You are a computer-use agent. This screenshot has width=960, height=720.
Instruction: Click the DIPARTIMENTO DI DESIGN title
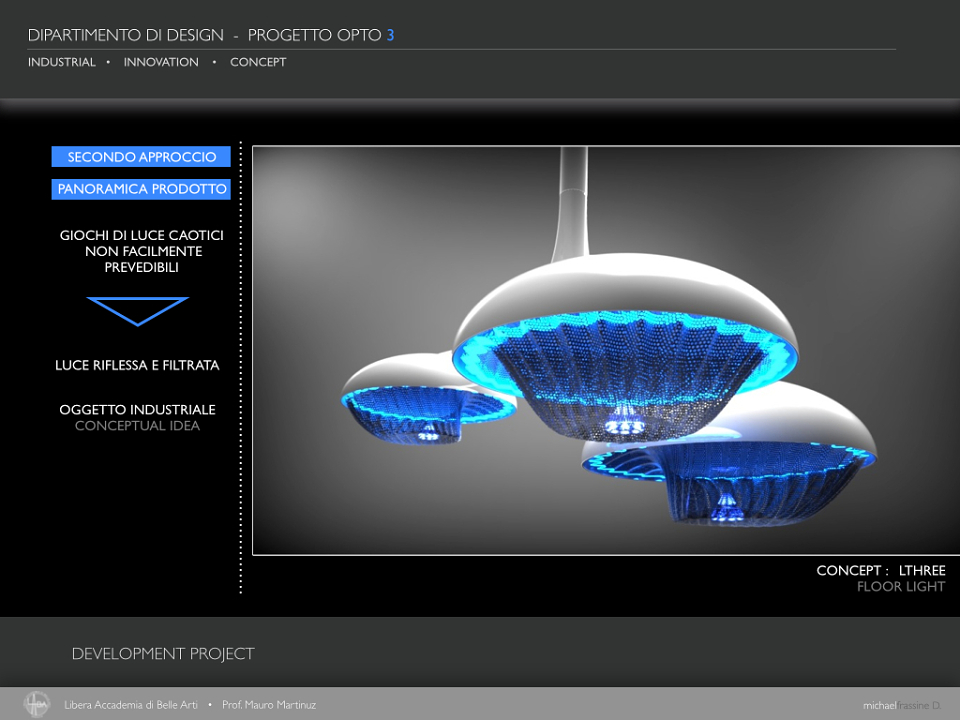(126, 35)
